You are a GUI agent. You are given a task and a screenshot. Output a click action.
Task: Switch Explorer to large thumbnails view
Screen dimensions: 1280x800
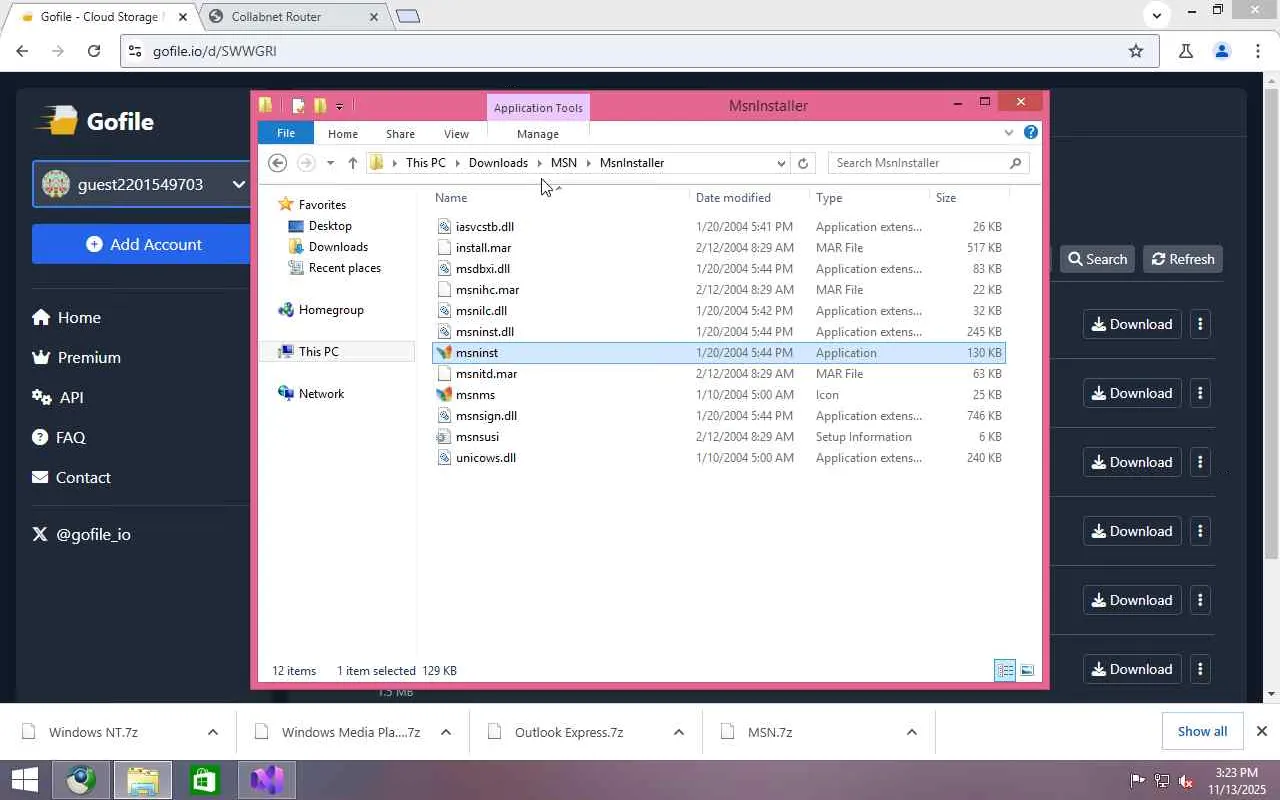coord(1027,670)
